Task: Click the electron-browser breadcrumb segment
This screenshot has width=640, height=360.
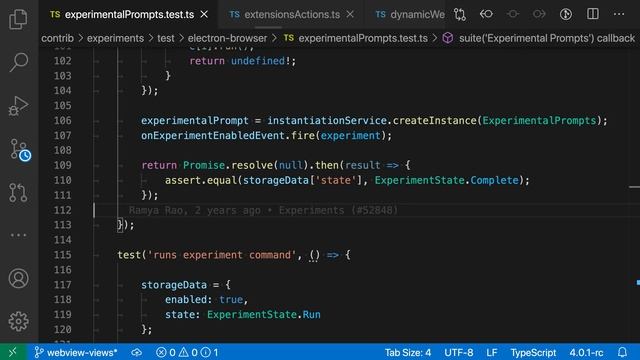Action: tap(227, 38)
